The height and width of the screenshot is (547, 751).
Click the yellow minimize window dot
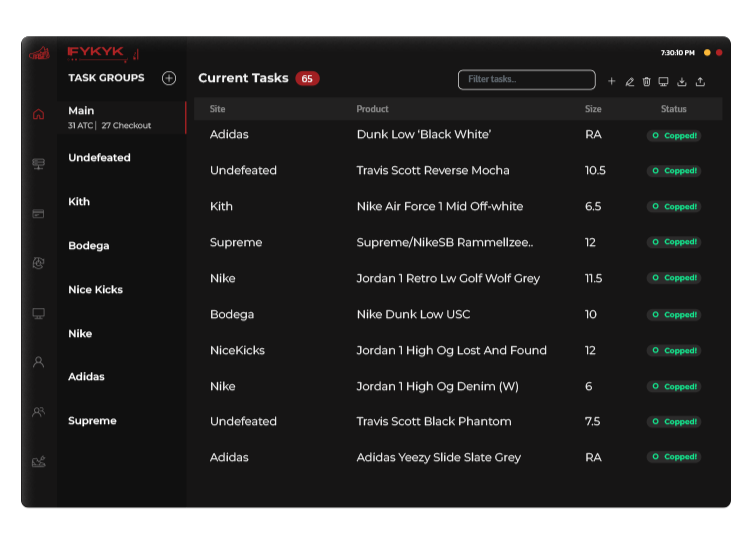pyautogui.click(x=707, y=52)
